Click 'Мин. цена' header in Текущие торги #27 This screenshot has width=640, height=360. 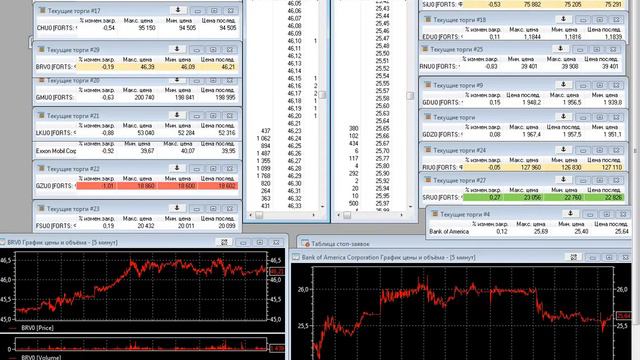click(563, 190)
